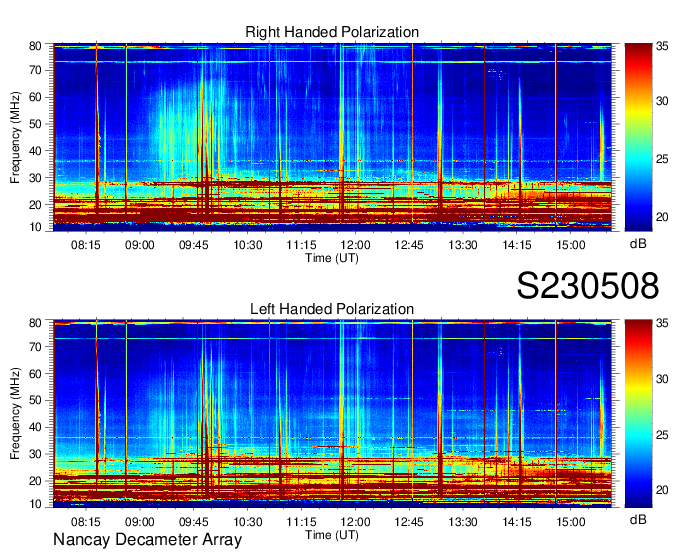Click the '80' frequency tick on Right Handed plot
This screenshot has width=680, height=552.
click(35, 46)
